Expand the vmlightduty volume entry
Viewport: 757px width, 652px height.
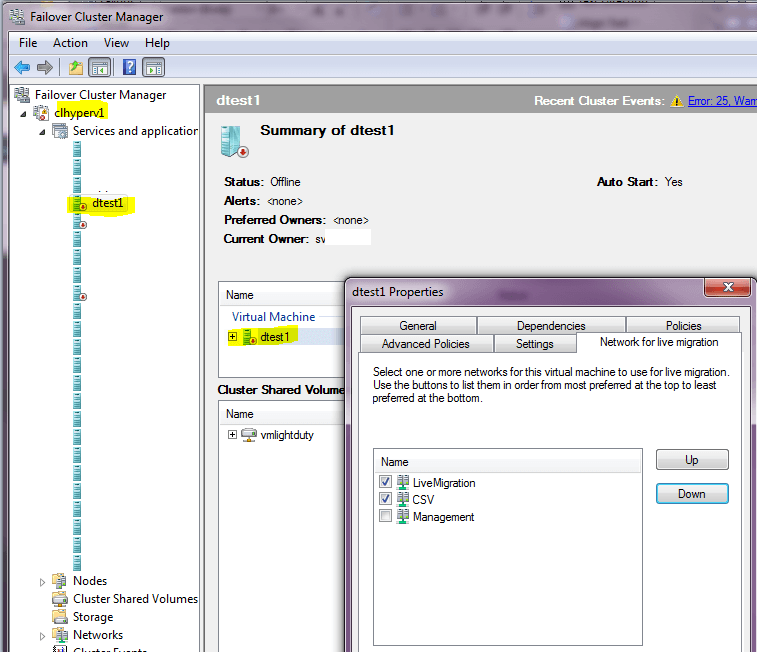click(x=233, y=435)
